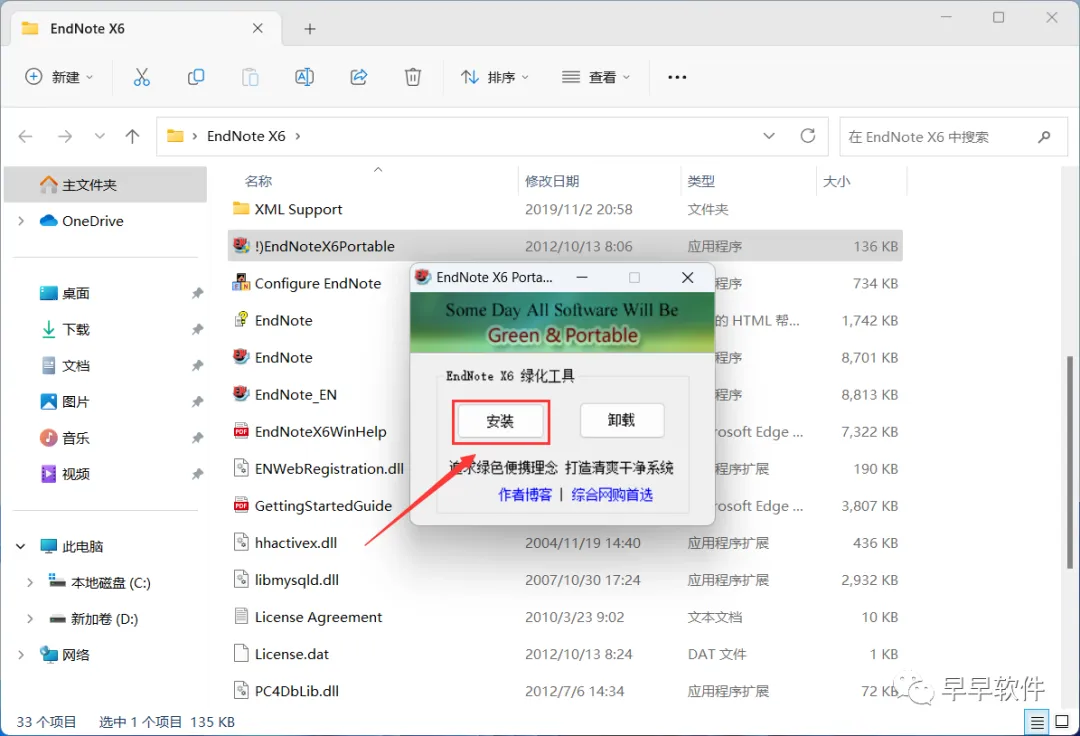
Task: Click the Delete trash icon
Action: point(413,77)
